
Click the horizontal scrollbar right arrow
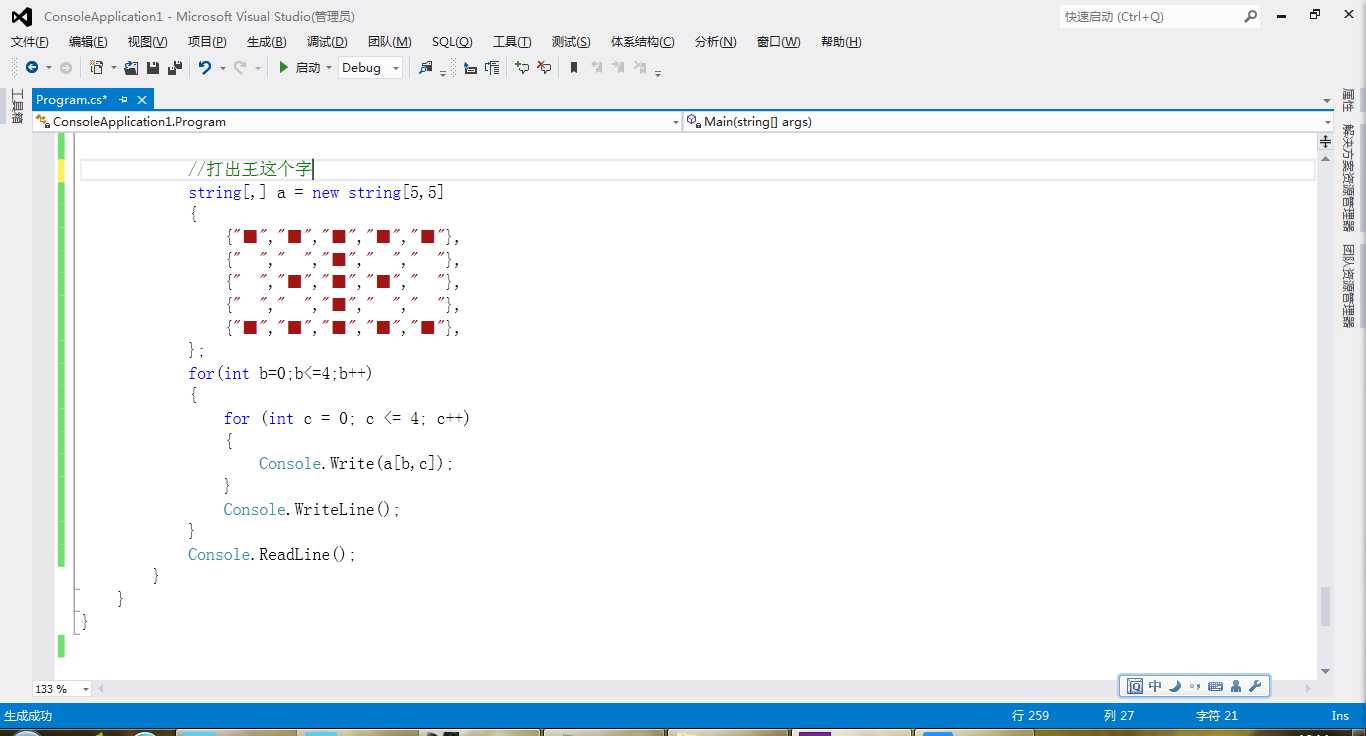pos(1308,689)
